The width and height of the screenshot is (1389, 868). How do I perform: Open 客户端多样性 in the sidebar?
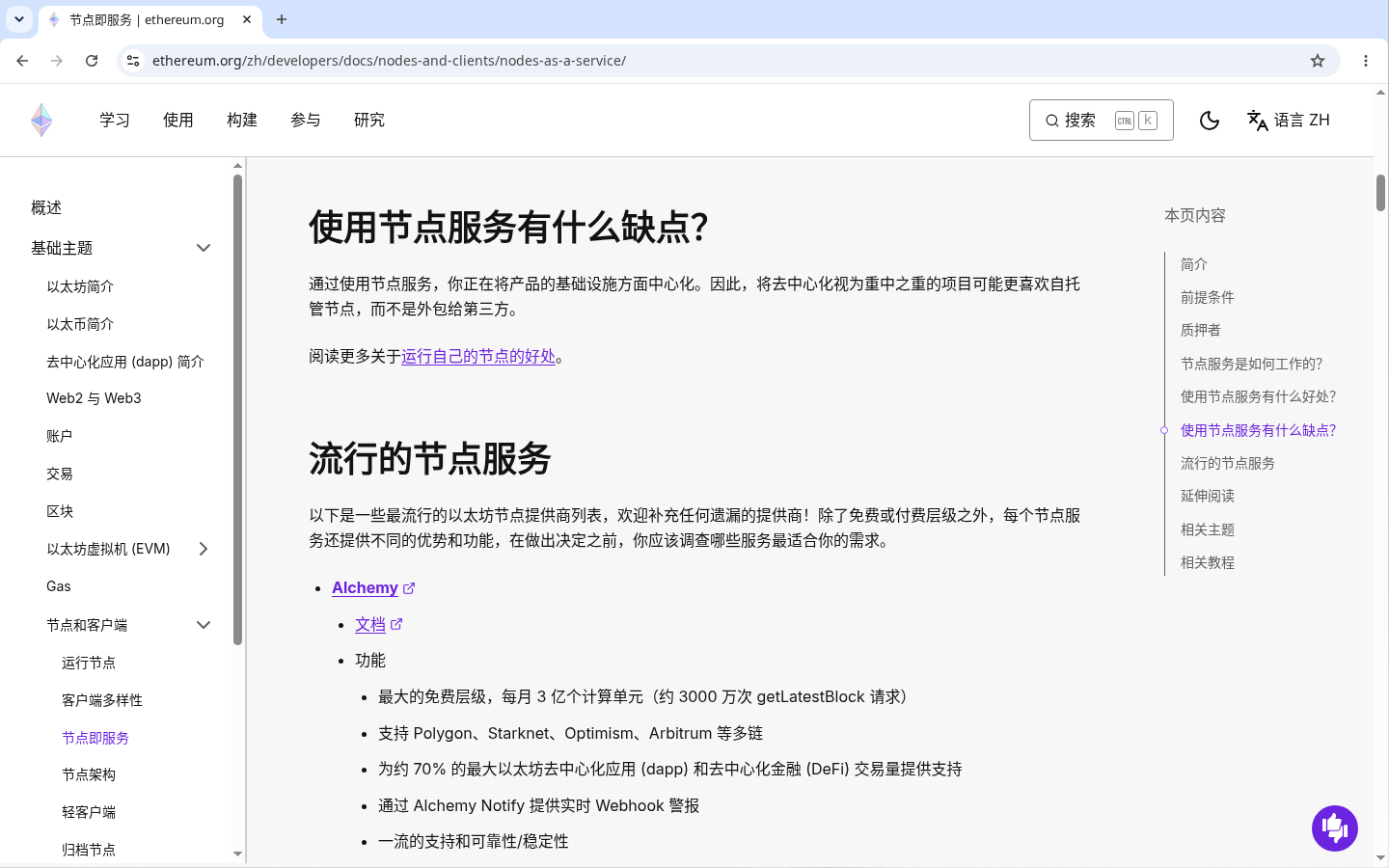[102, 700]
